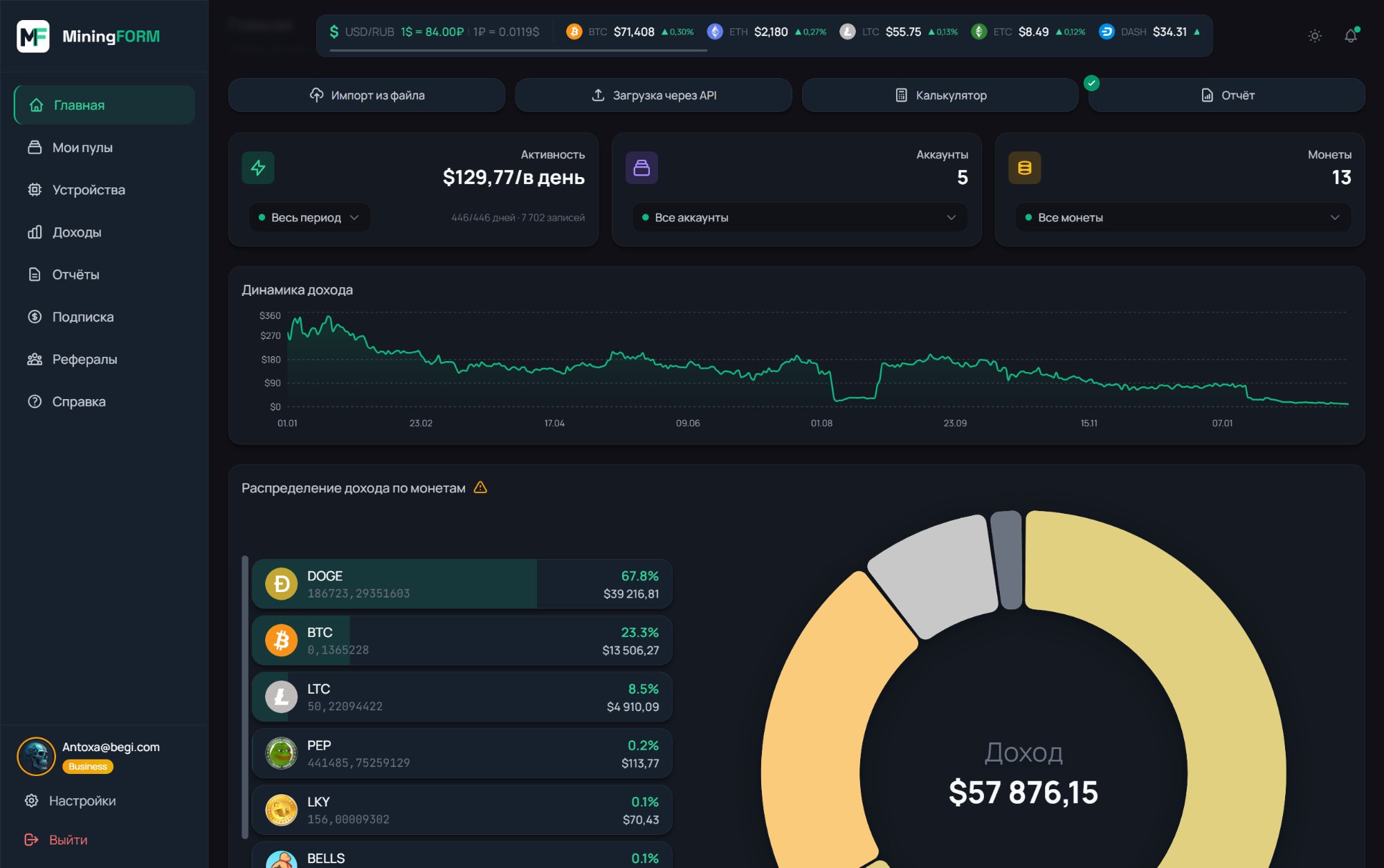Expand the Все монеты dropdown
Screen dimensions: 1384x868
[x=1183, y=218]
